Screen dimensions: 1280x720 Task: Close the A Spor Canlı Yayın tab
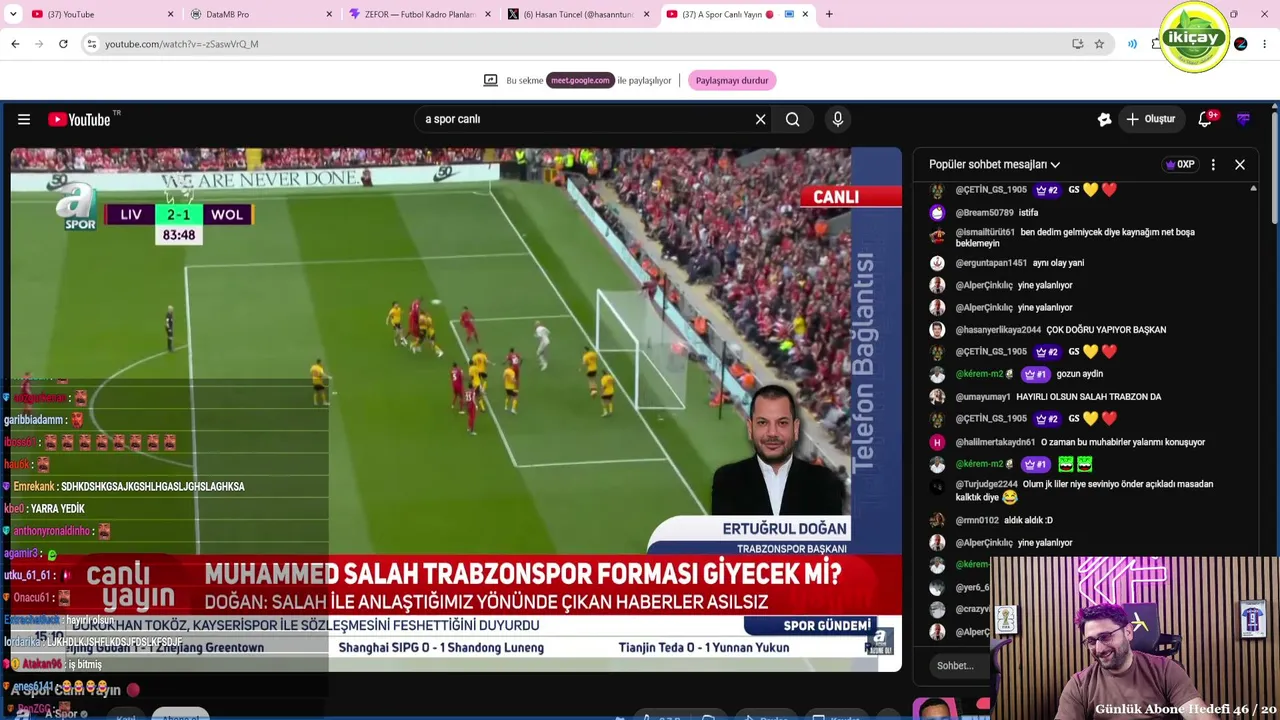(805, 14)
